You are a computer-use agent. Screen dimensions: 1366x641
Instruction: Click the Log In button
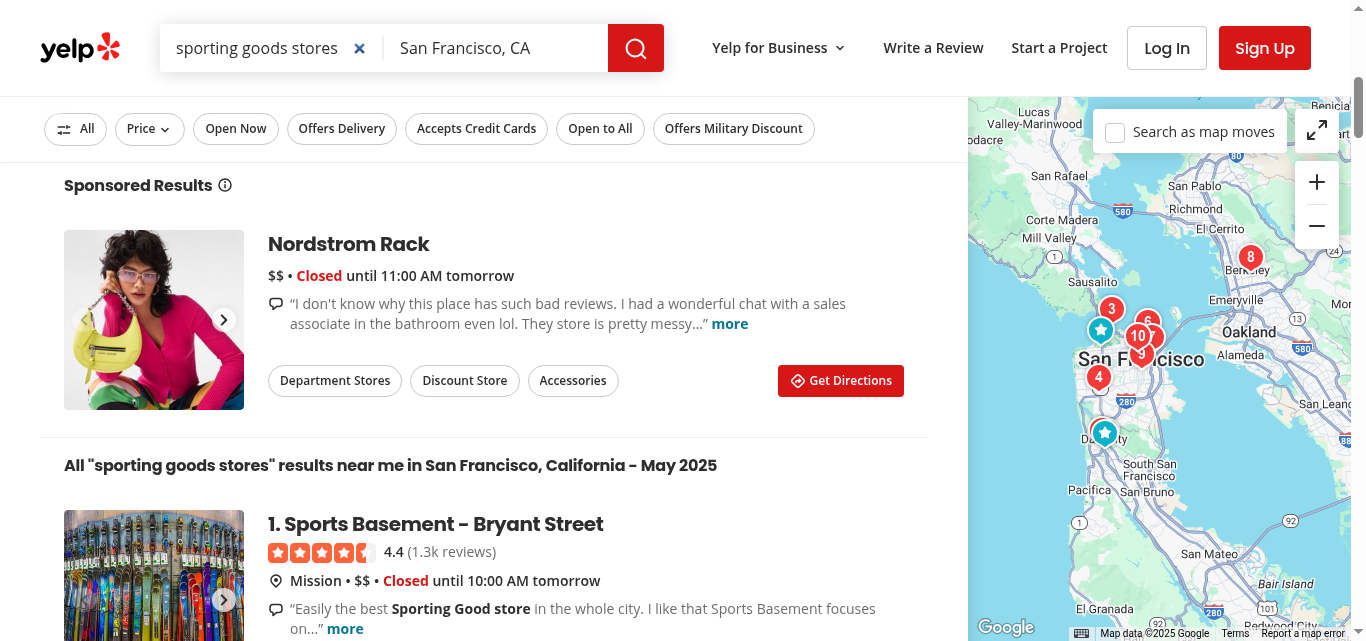[1167, 48]
